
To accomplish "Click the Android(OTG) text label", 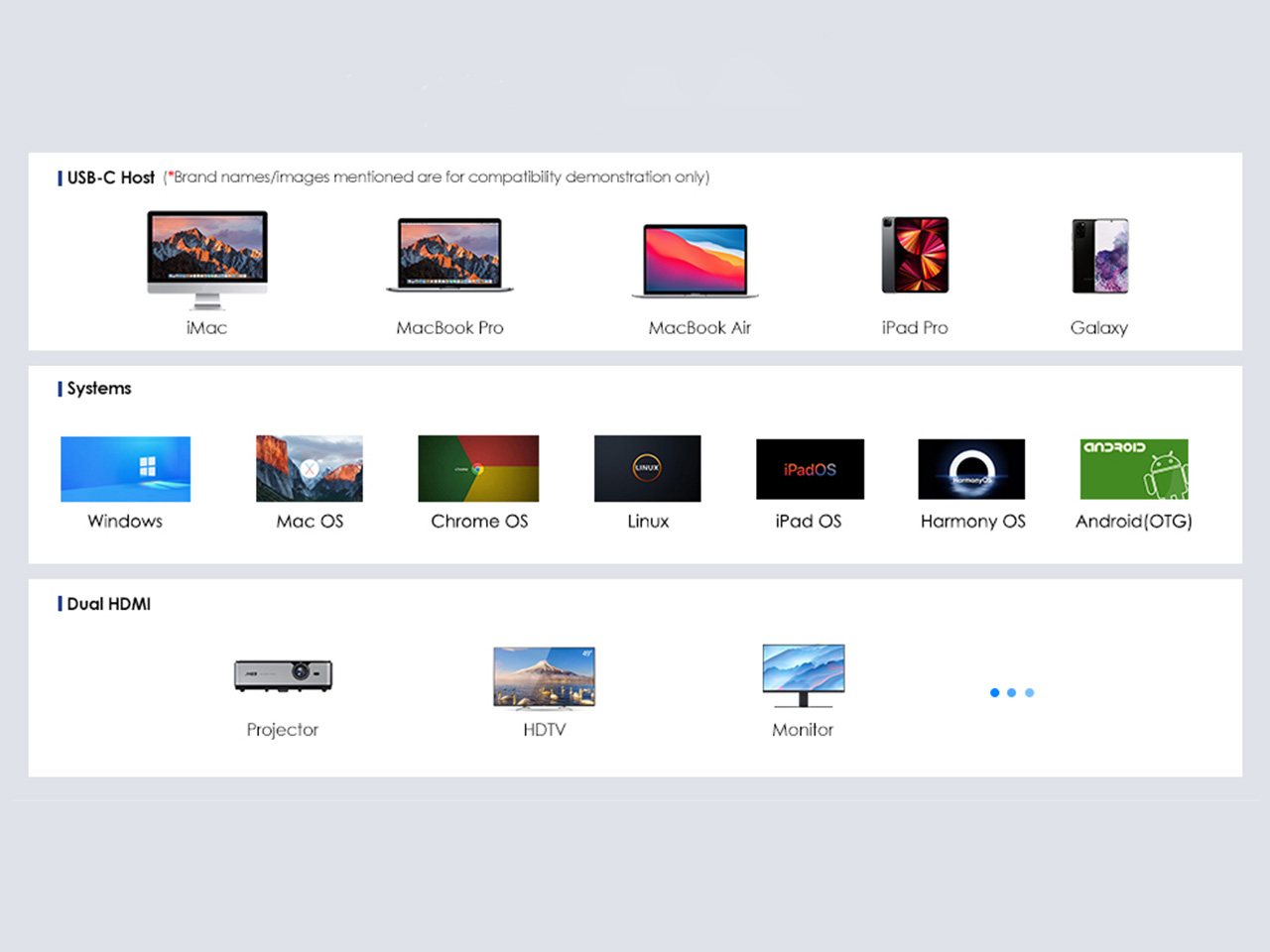I will pyautogui.click(x=1134, y=521).
